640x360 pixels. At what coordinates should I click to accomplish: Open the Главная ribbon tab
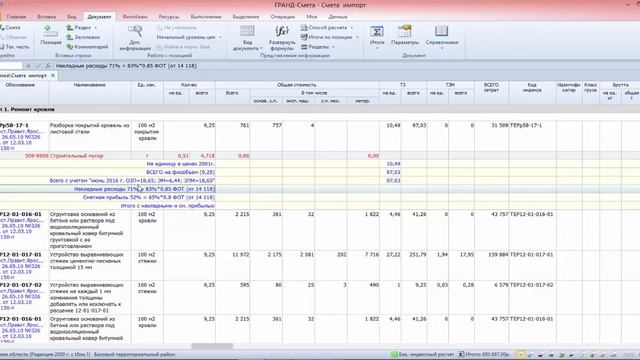click(x=16, y=17)
